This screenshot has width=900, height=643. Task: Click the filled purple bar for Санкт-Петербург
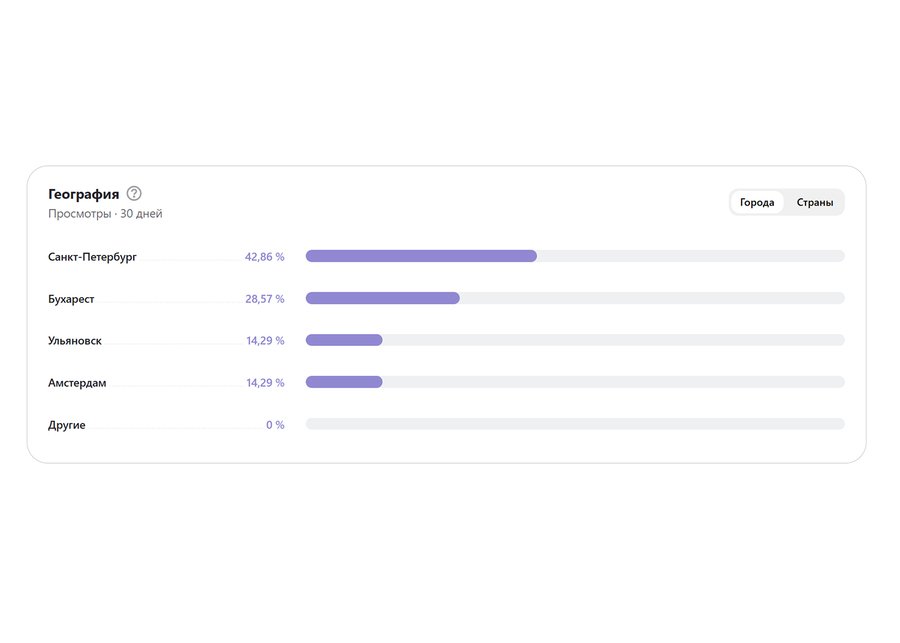click(421, 256)
